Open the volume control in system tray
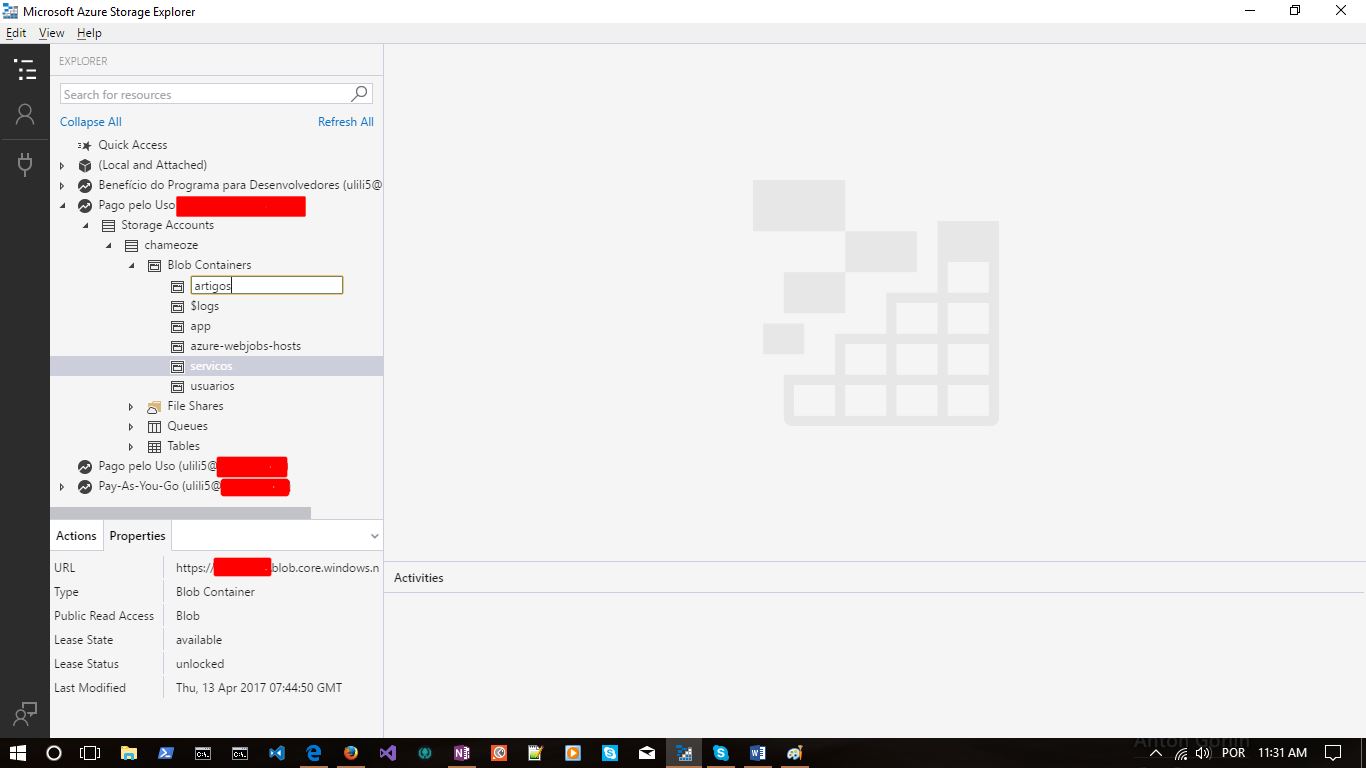The width and height of the screenshot is (1366, 768). click(1203, 753)
